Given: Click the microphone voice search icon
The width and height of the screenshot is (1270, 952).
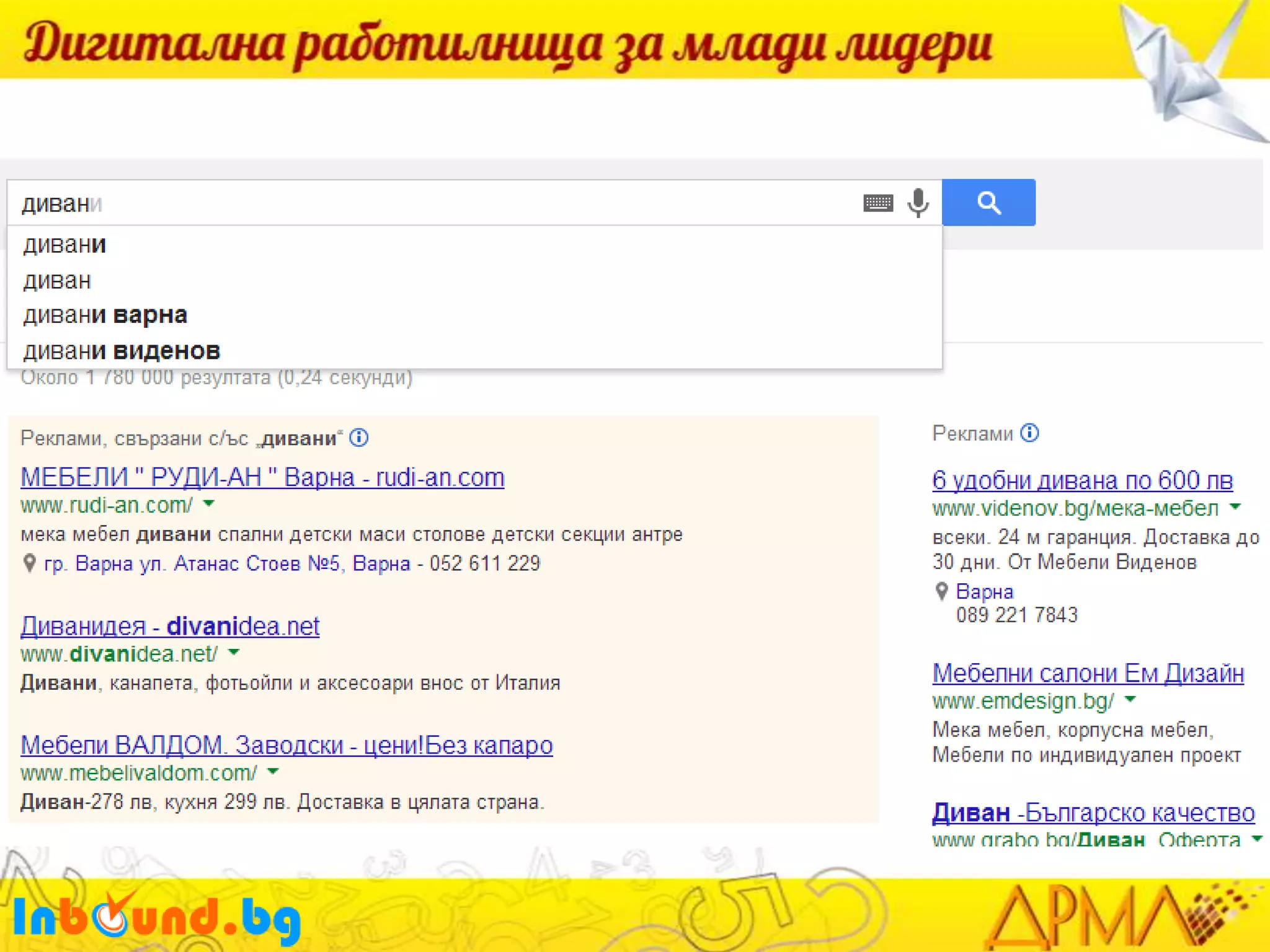Looking at the screenshot, I should tap(918, 203).
